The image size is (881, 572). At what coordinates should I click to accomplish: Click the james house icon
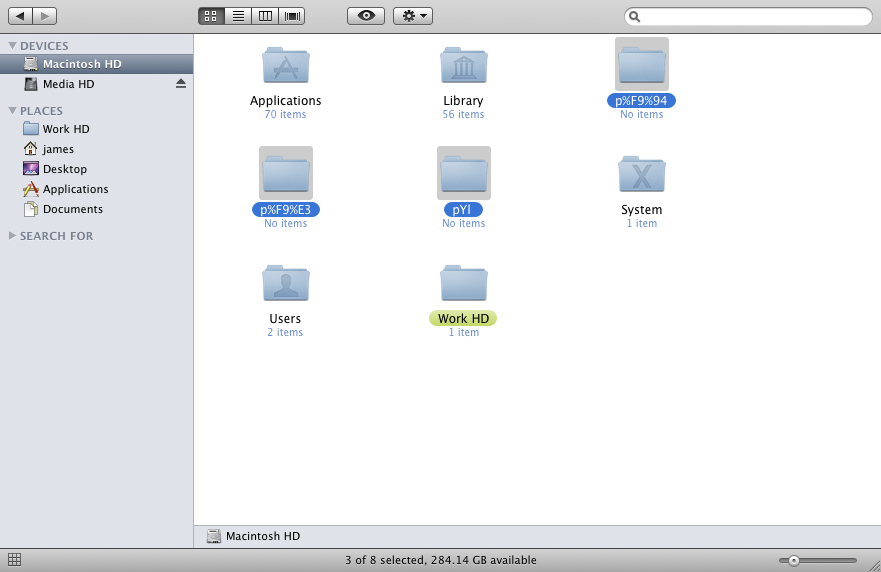coord(31,148)
